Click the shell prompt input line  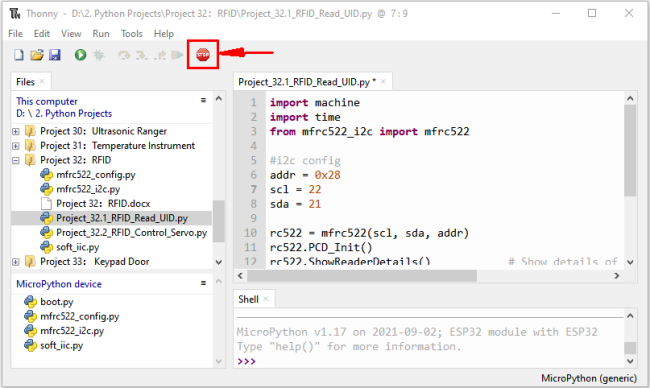click(430, 361)
